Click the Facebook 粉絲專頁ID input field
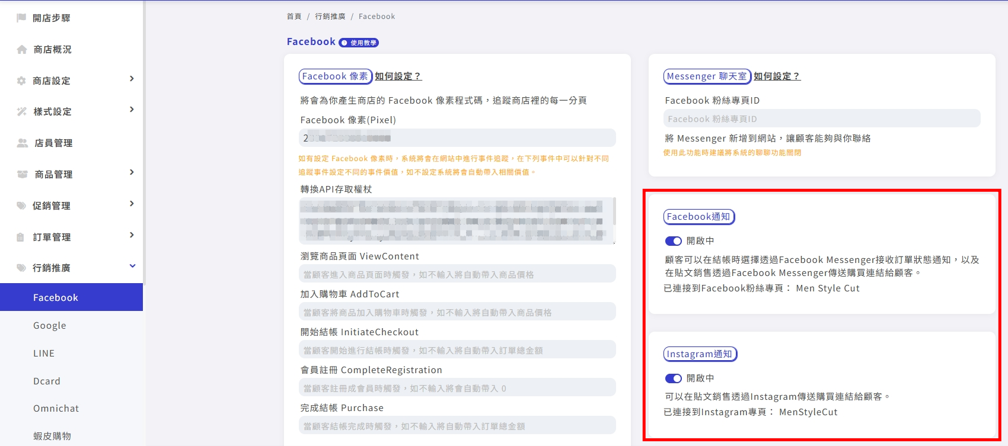 822,119
